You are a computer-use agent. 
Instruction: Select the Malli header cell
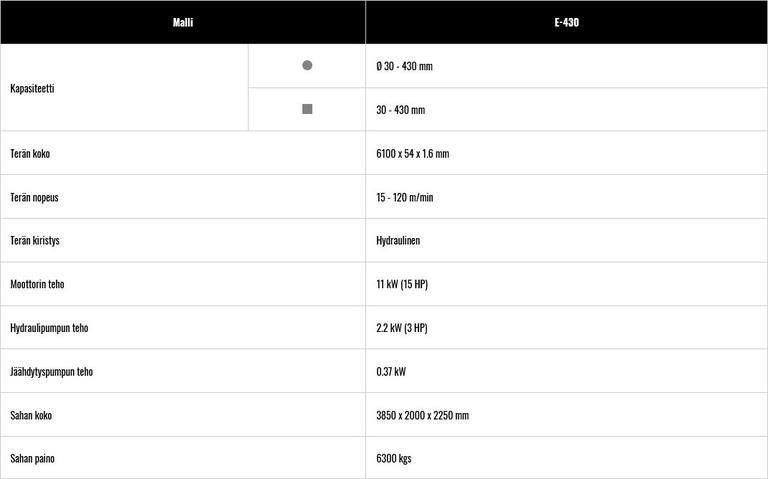click(x=182, y=22)
